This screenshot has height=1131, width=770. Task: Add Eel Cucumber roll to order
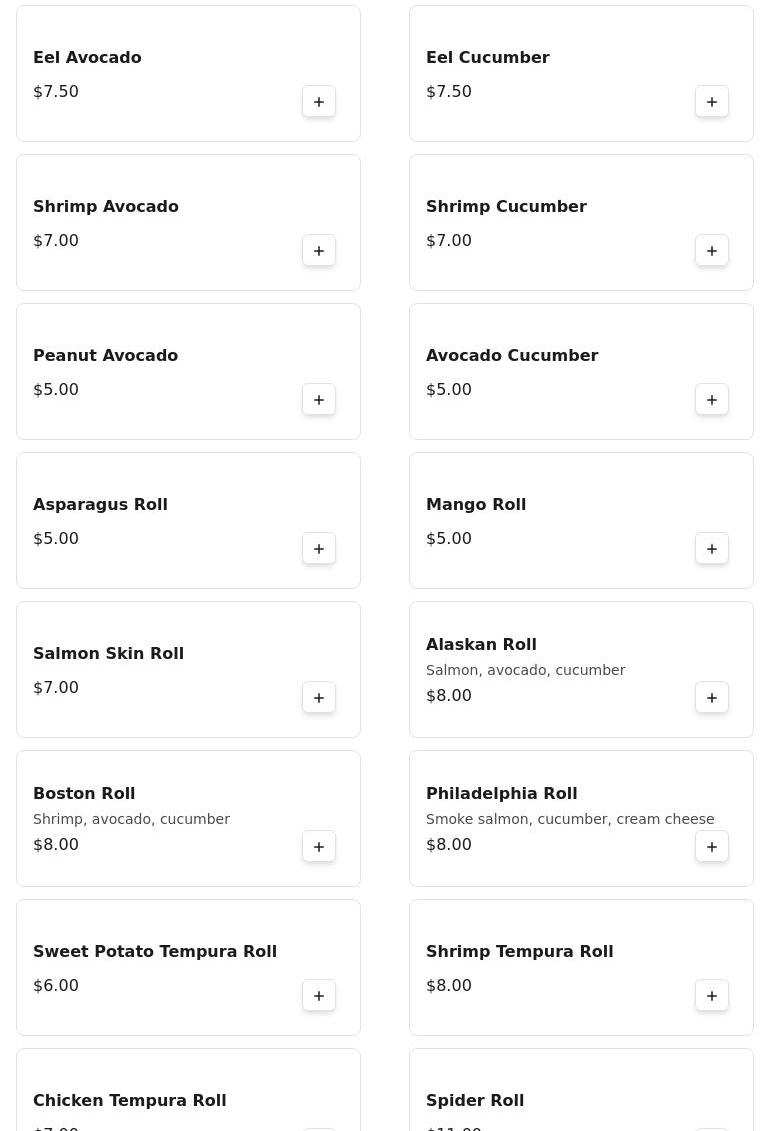click(712, 102)
